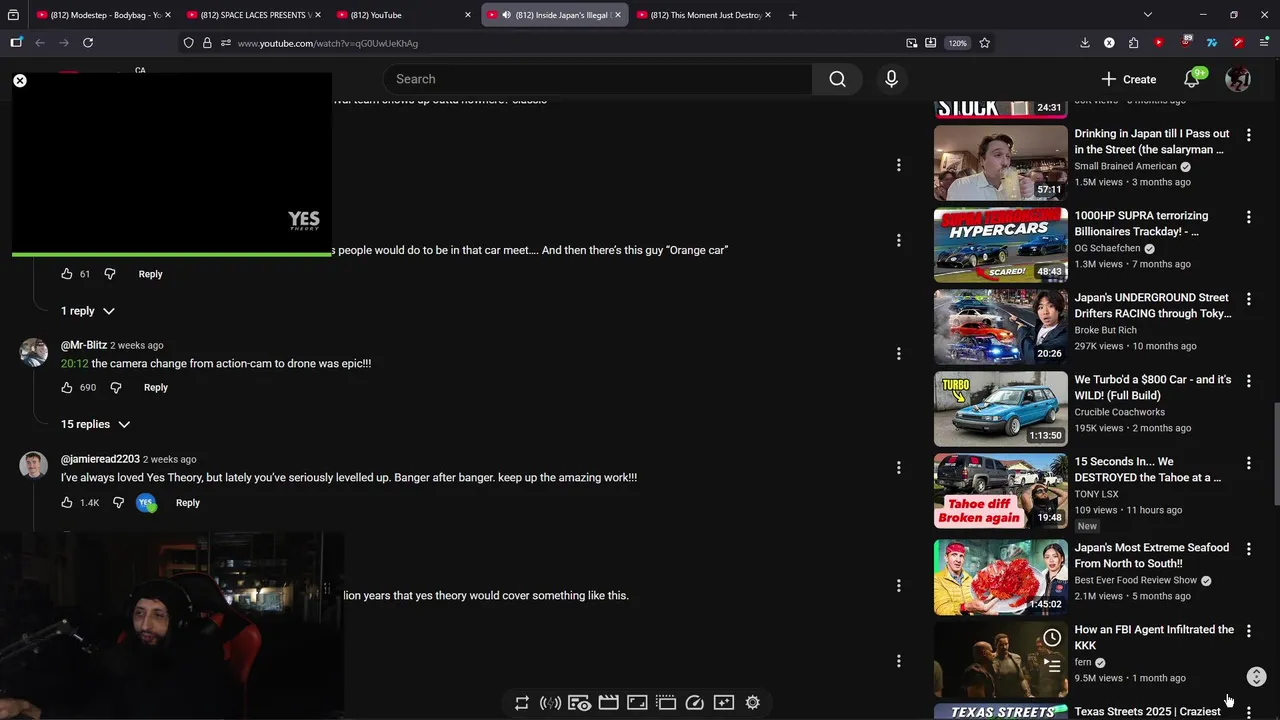1280x720 pixels.
Task: Switch to the SPACE LACES PRESENTS tab
Action: (x=255, y=15)
